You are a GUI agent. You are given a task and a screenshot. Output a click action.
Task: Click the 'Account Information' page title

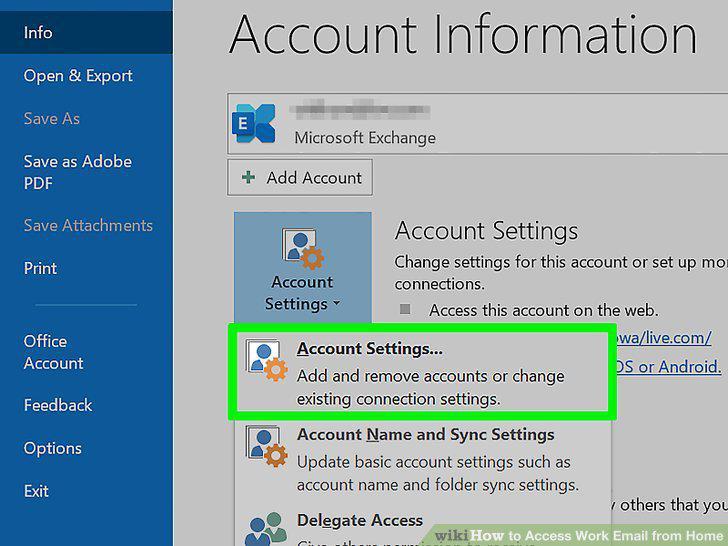click(463, 34)
